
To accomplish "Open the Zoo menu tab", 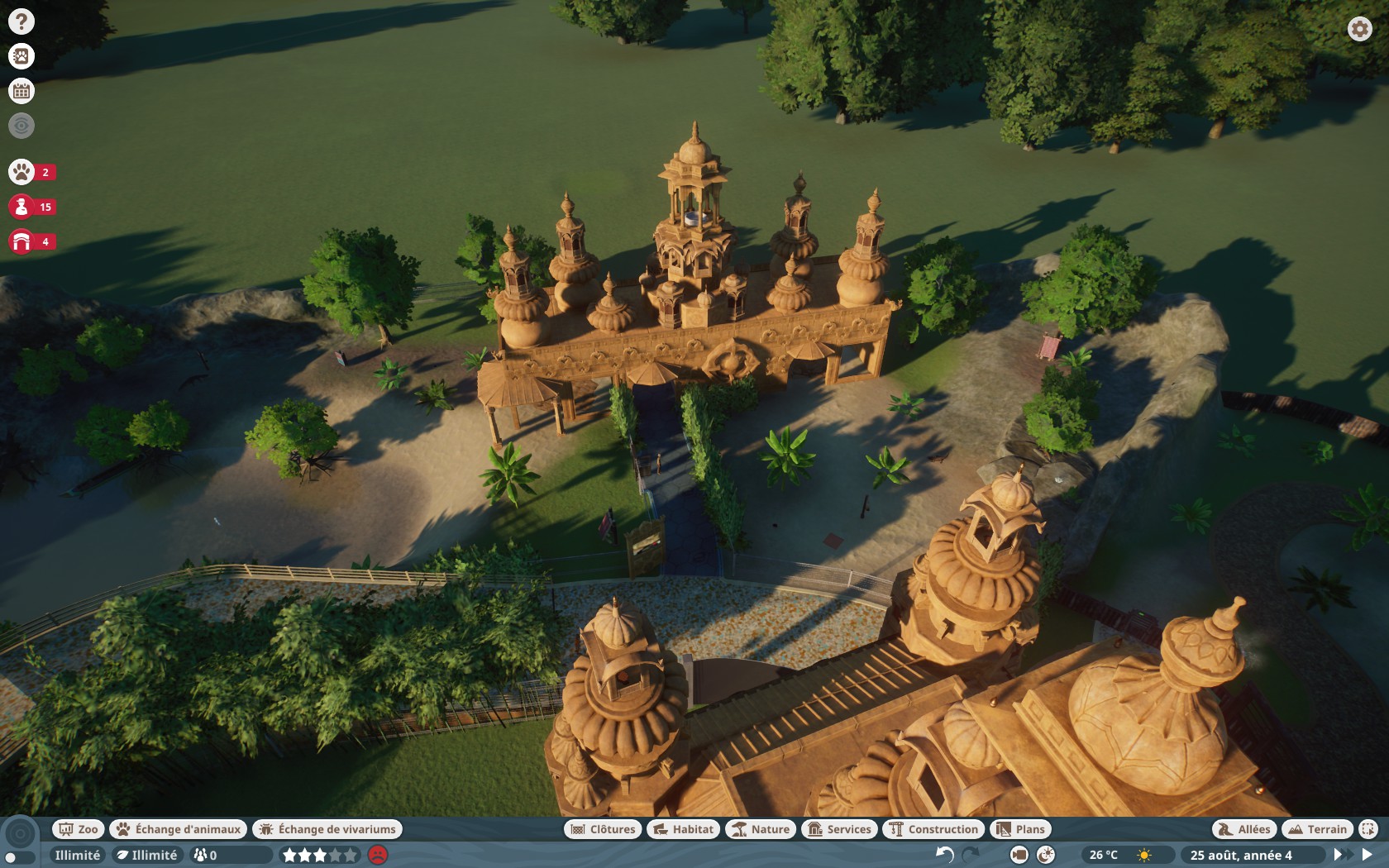I will 78,829.
